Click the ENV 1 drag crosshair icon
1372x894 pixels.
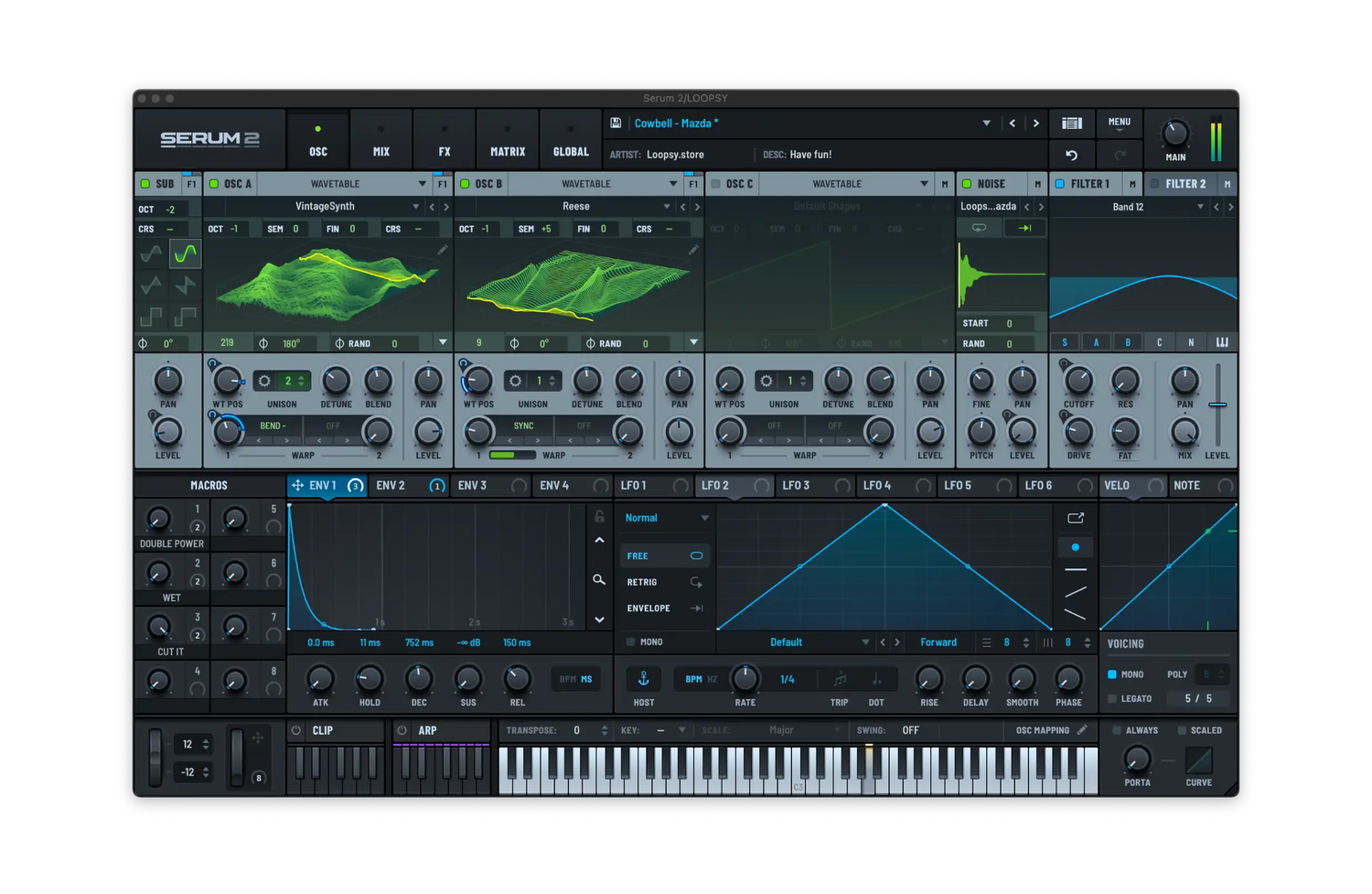pyautogui.click(x=297, y=485)
